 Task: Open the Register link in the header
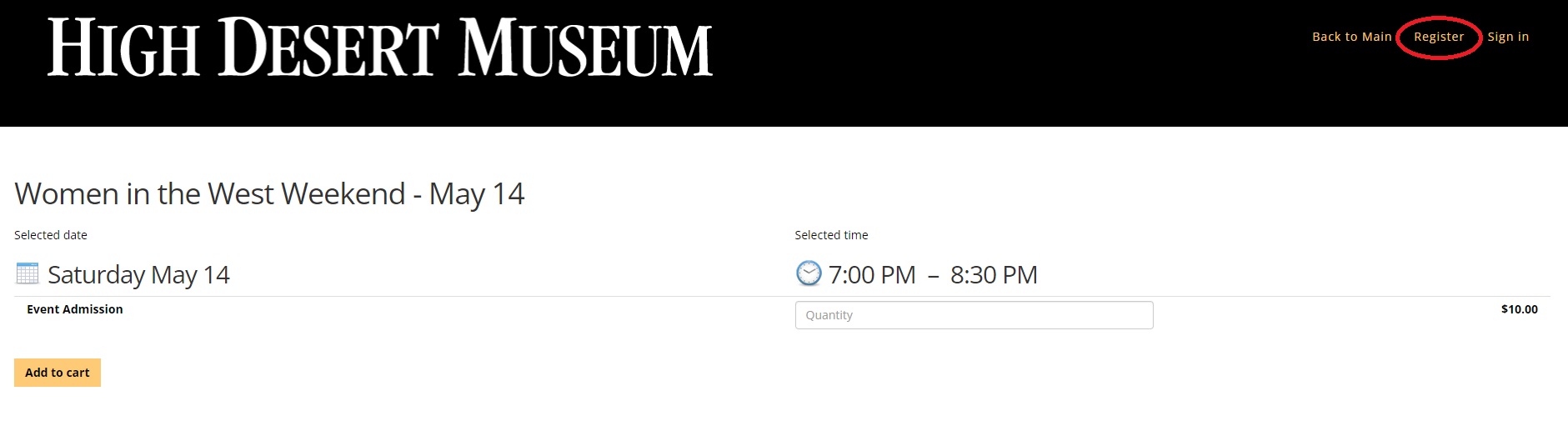point(1439,37)
